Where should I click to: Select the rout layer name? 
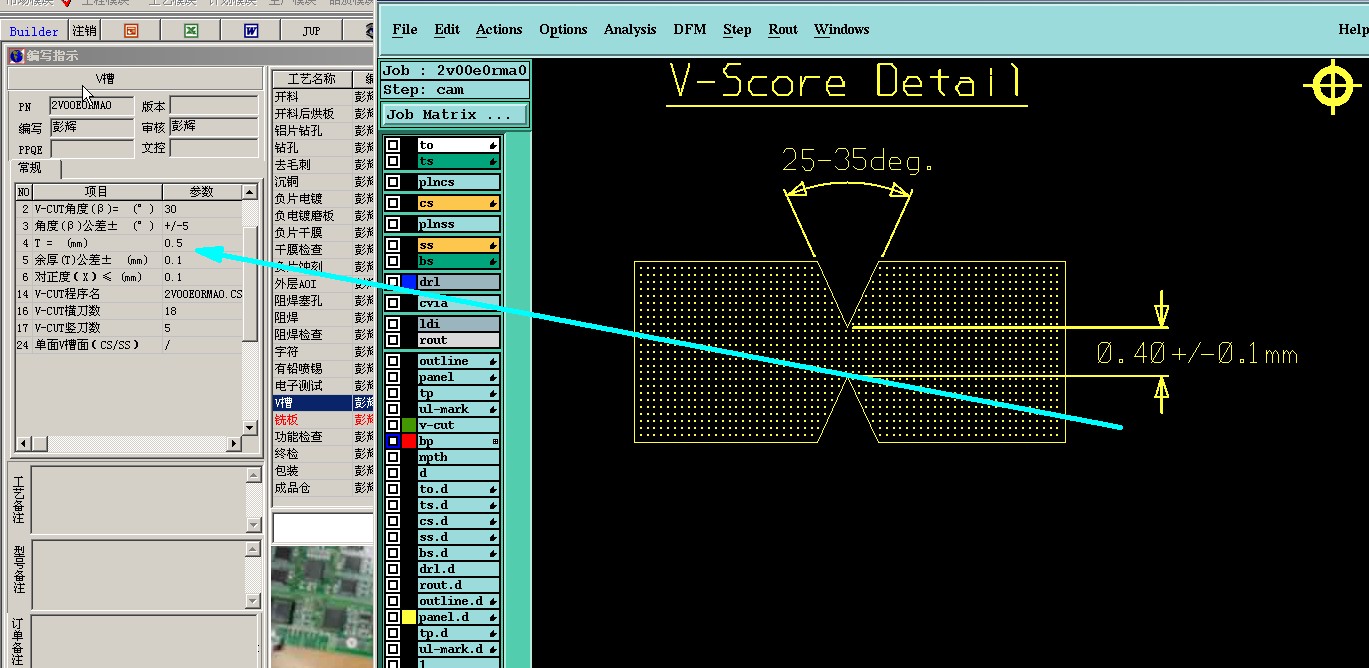[458, 340]
